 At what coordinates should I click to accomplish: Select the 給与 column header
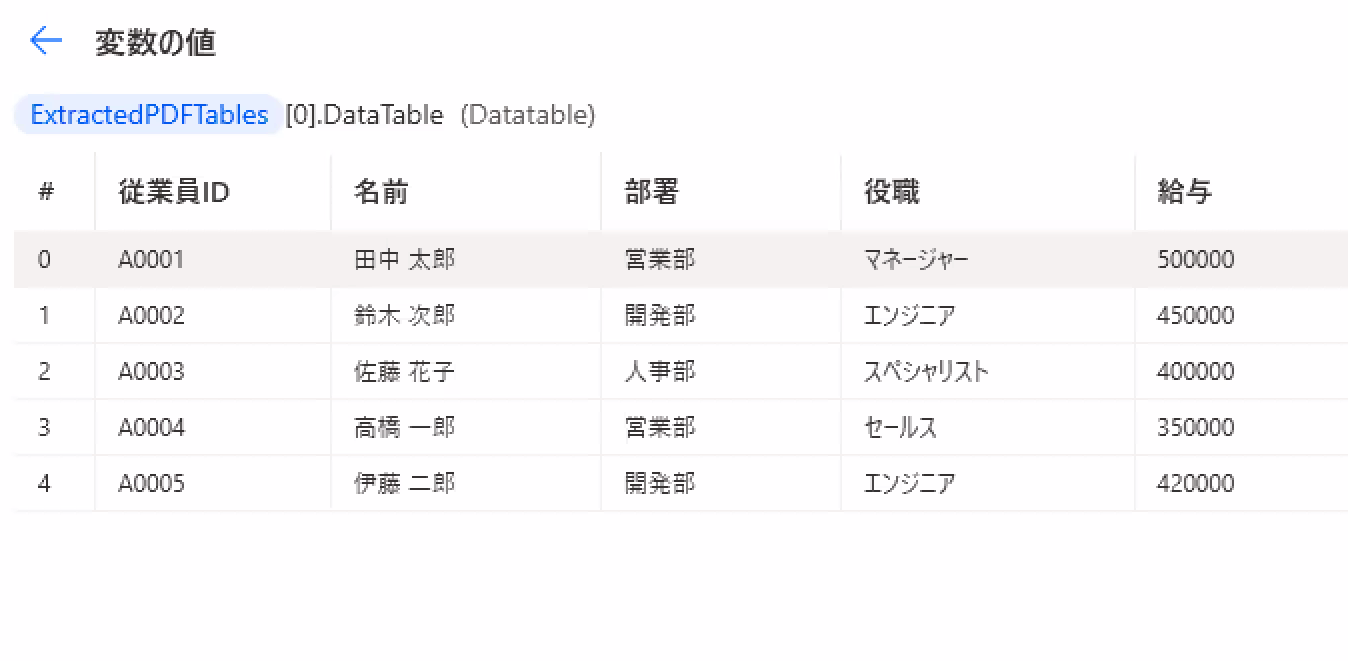tap(1185, 192)
